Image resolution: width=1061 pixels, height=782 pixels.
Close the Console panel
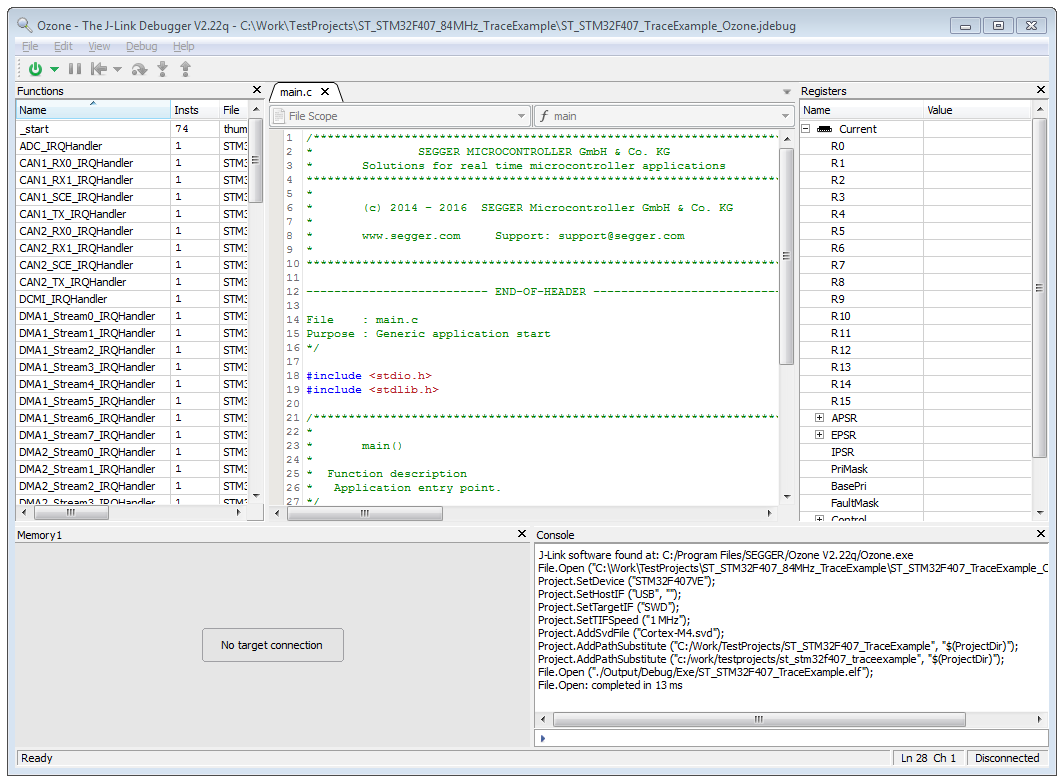pos(1041,534)
